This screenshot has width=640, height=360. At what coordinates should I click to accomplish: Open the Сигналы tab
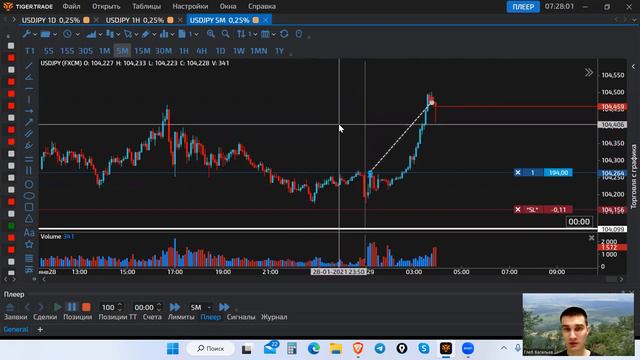[240, 317]
